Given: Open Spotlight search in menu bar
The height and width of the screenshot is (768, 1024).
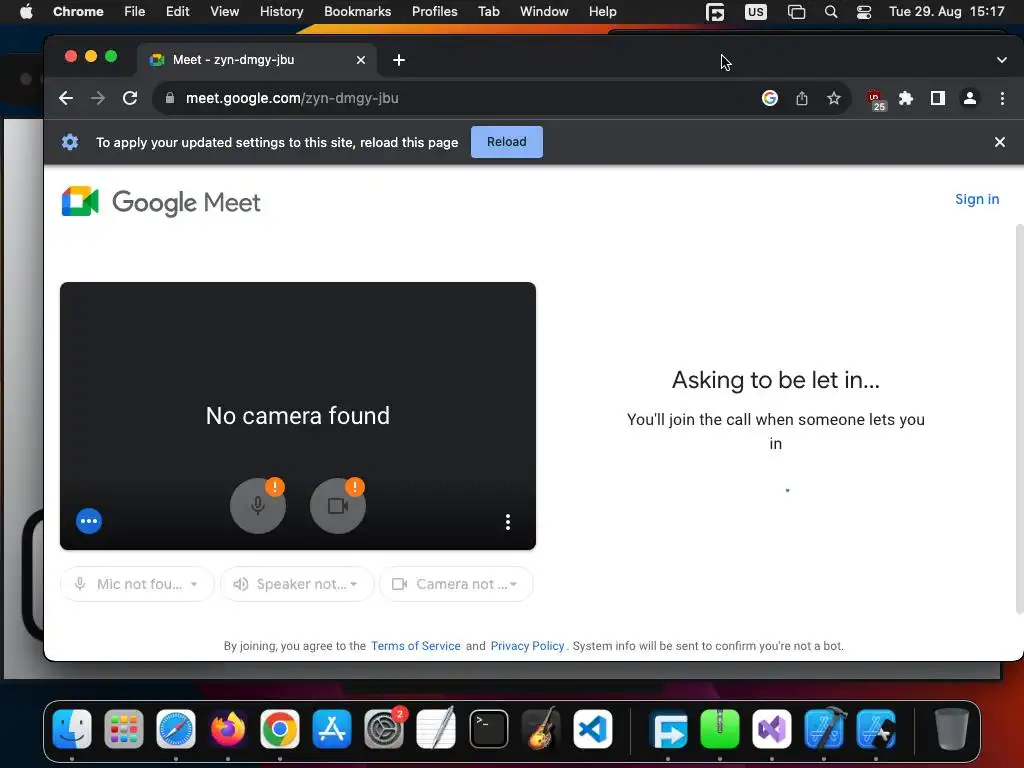Looking at the screenshot, I should click(831, 12).
